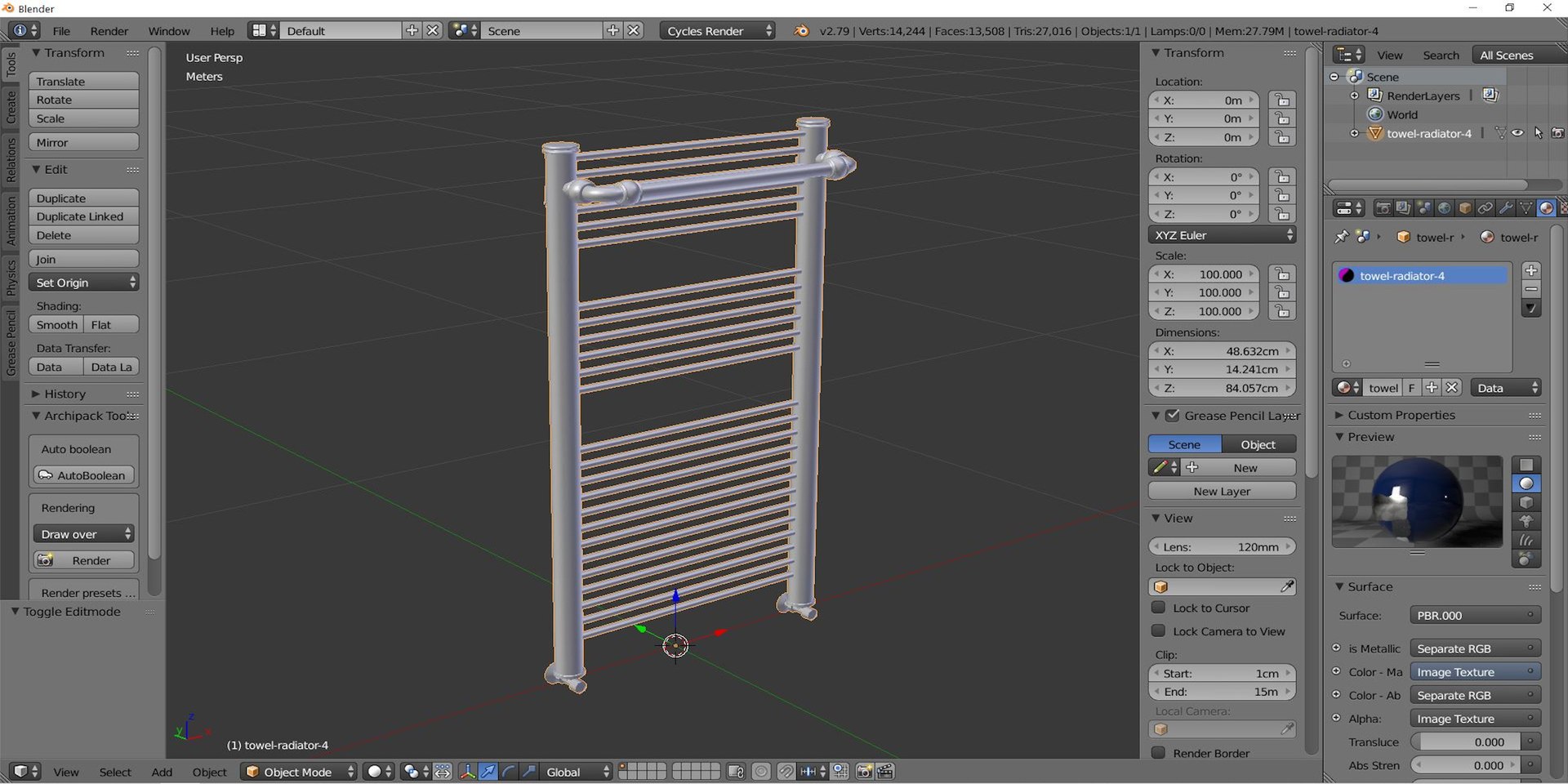
Task: Toggle the 3D manipulator widget icon
Action: (x=467, y=771)
